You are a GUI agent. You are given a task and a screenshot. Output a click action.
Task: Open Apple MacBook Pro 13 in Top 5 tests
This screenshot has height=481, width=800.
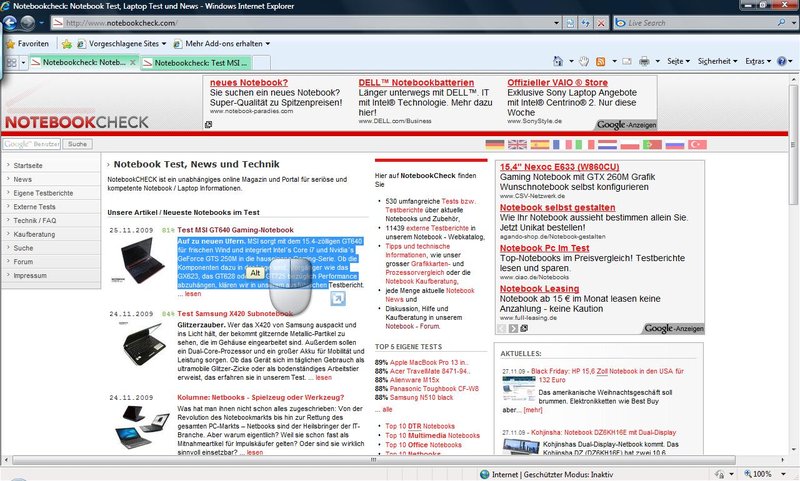coord(428,363)
